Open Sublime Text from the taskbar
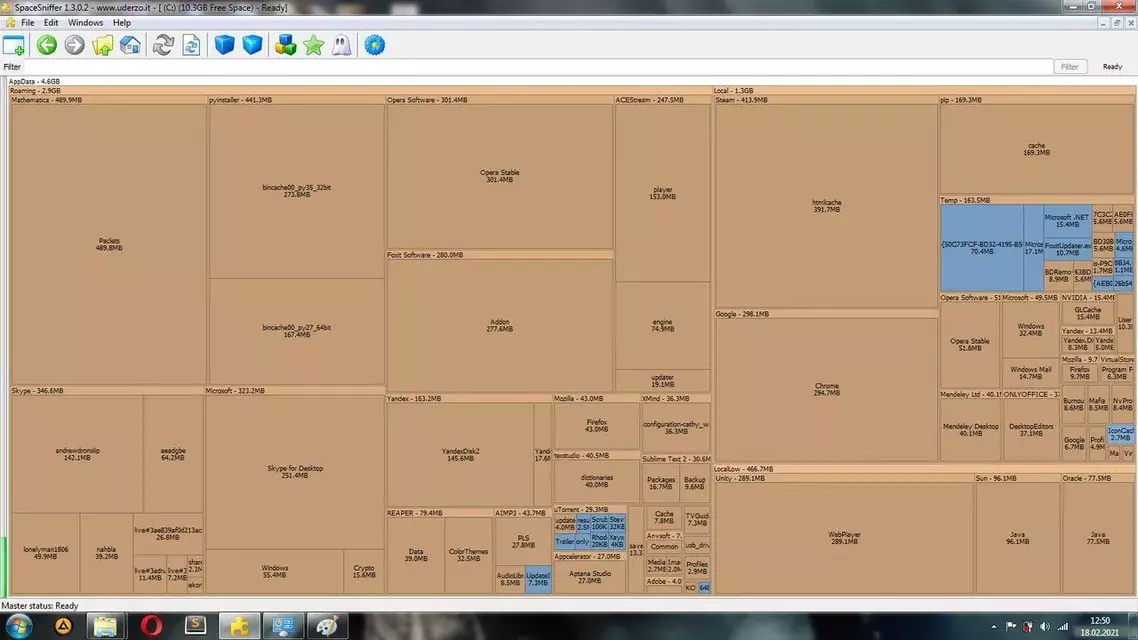This screenshot has height=640, width=1138. coord(195,625)
